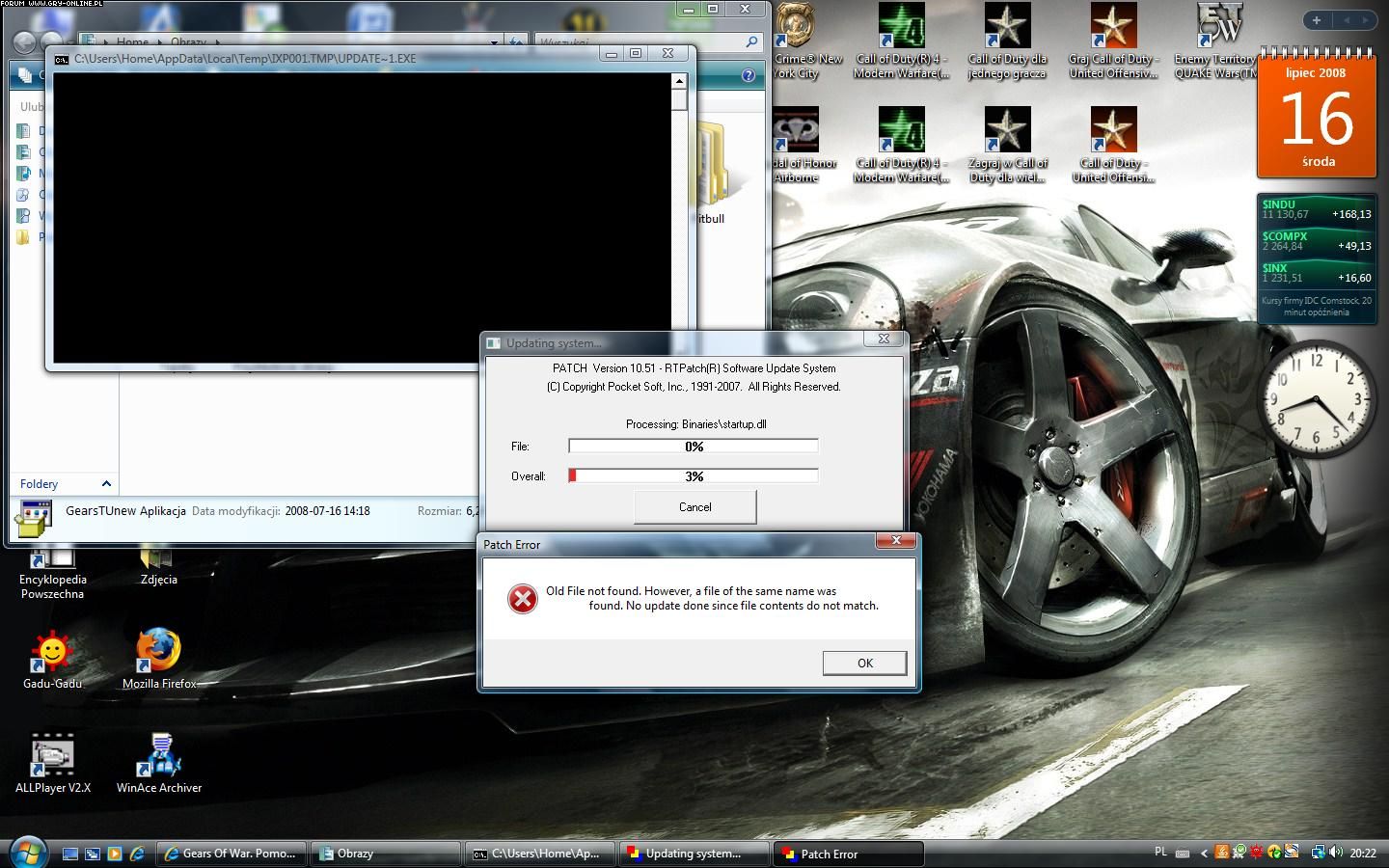Click the Overall progress bar
The height and width of the screenshot is (868, 1389).
click(x=694, y=475)
